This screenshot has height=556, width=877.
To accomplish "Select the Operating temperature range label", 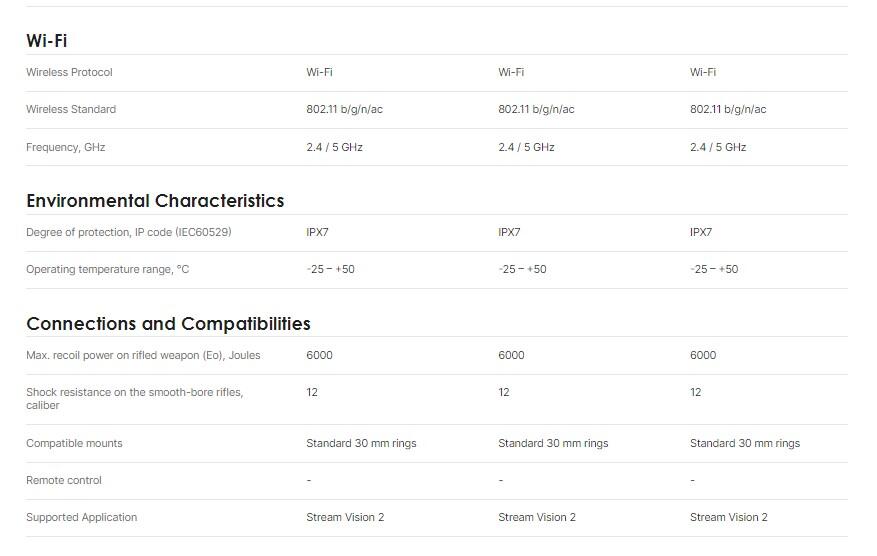I will [x=107, y=269].
